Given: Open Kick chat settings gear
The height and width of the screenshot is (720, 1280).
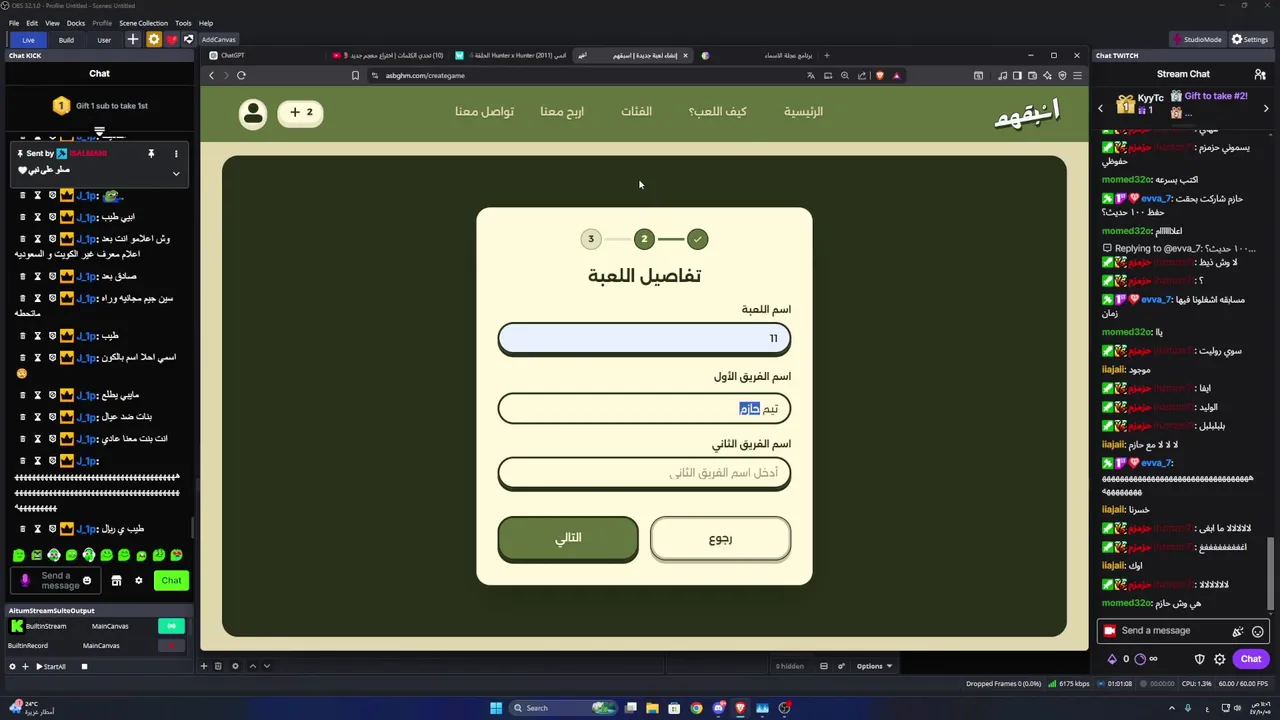Looking at the screenshot, I should pos(139,580).
